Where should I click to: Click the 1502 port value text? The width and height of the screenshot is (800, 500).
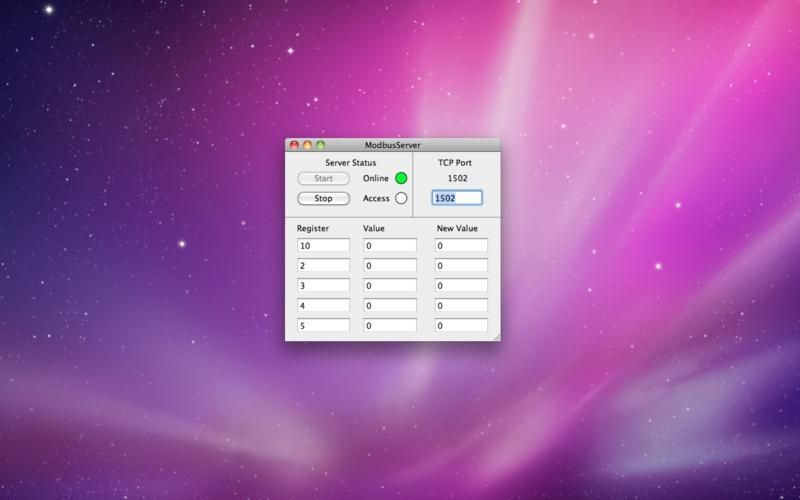tap(457, 178)
